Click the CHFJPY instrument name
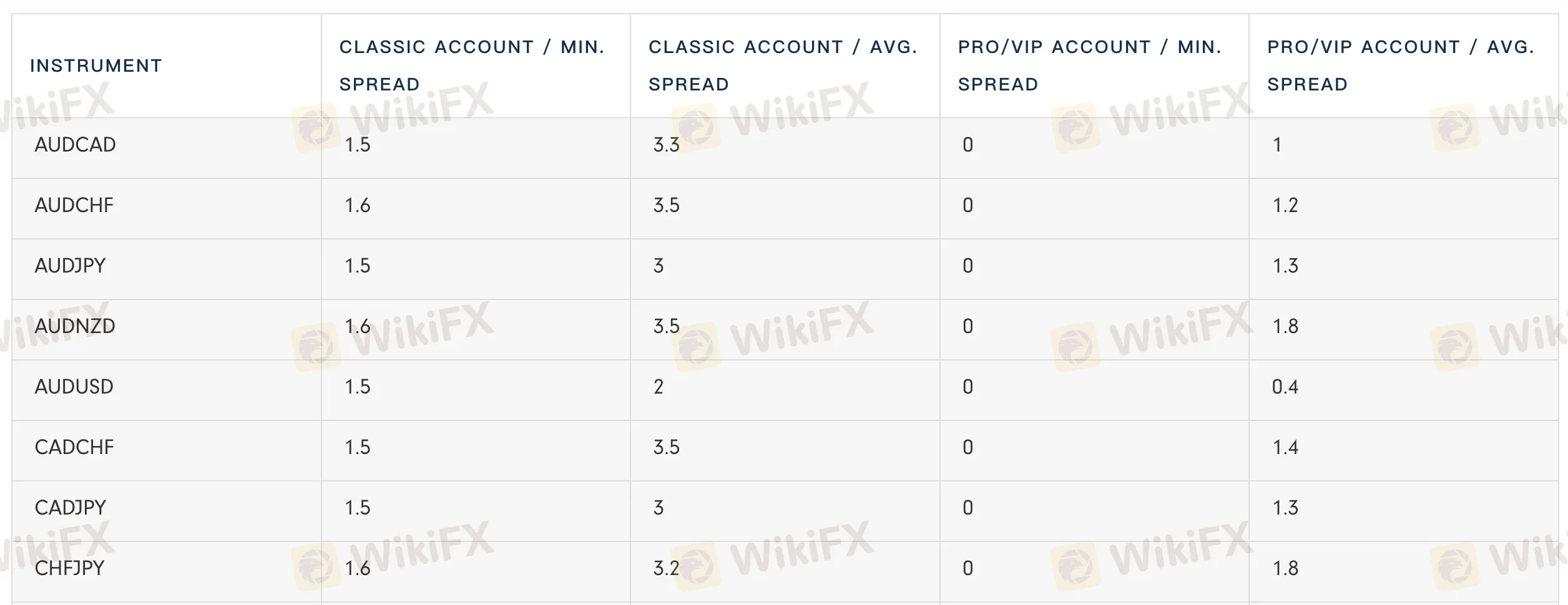This screenshot has width=1568, height=605. [69, 568]
